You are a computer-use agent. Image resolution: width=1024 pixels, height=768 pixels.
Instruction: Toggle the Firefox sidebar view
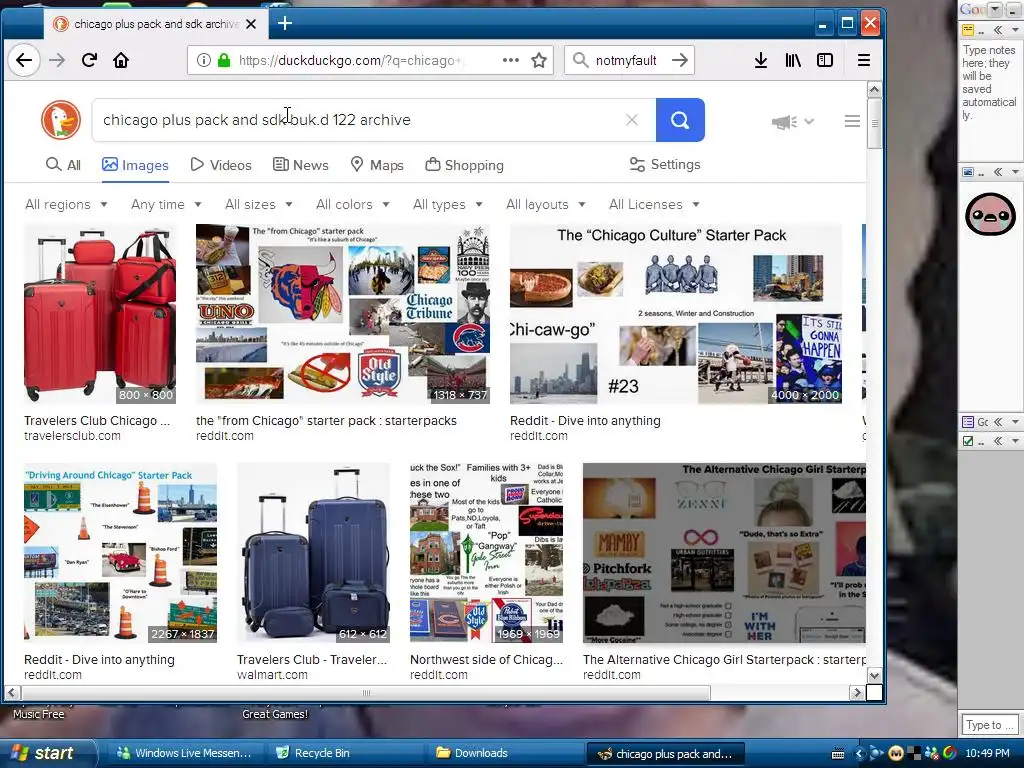[825, 60]
